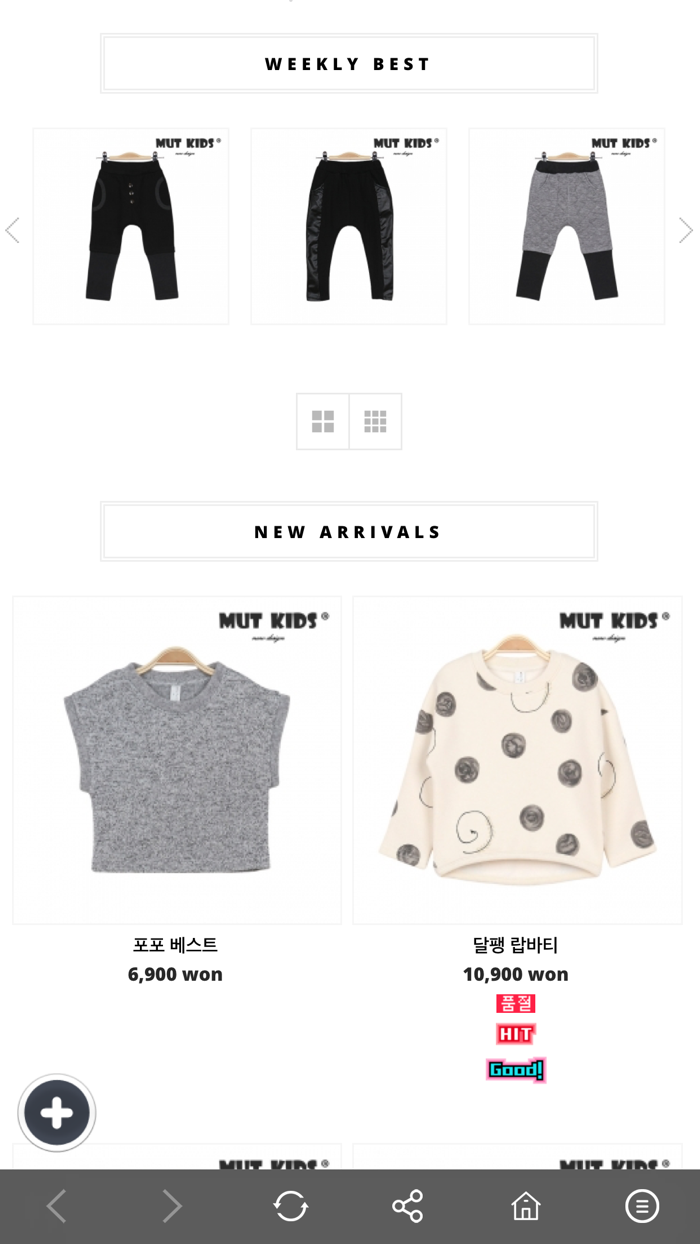View the black button baggy pants thumbnail

(x=131, y=226)
